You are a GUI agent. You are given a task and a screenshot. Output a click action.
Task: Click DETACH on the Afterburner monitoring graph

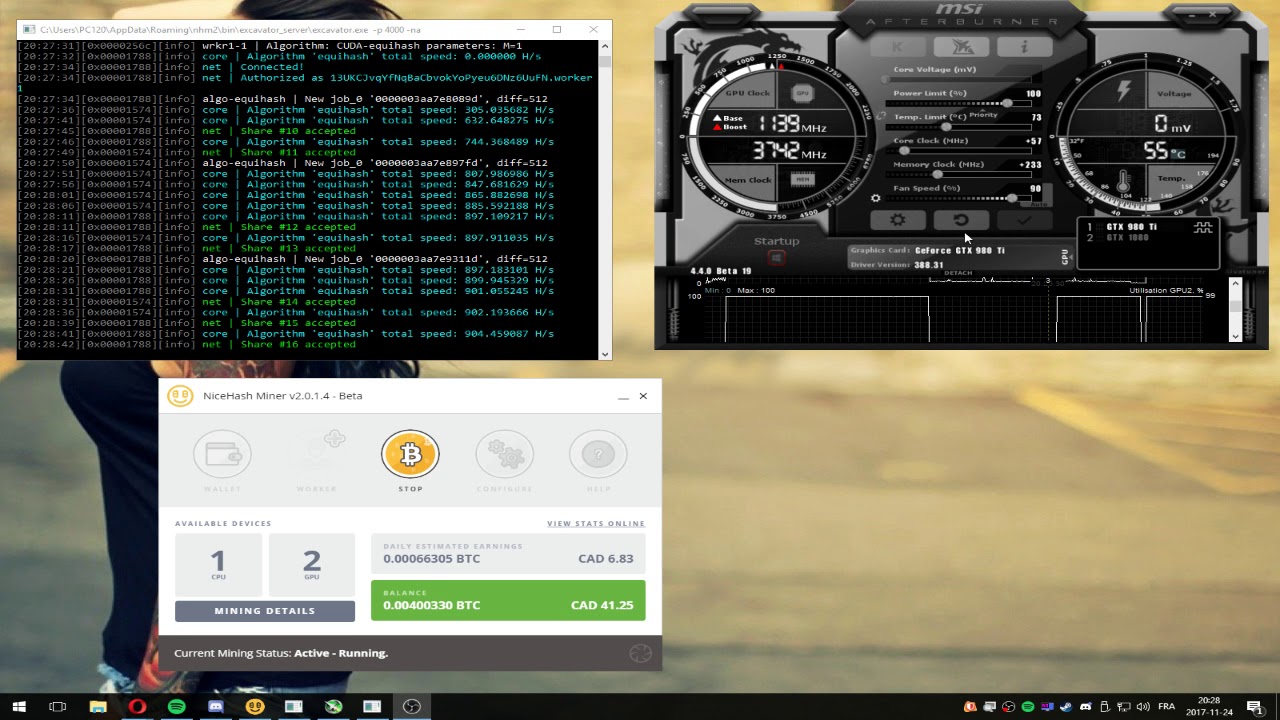tap(958, 273)
